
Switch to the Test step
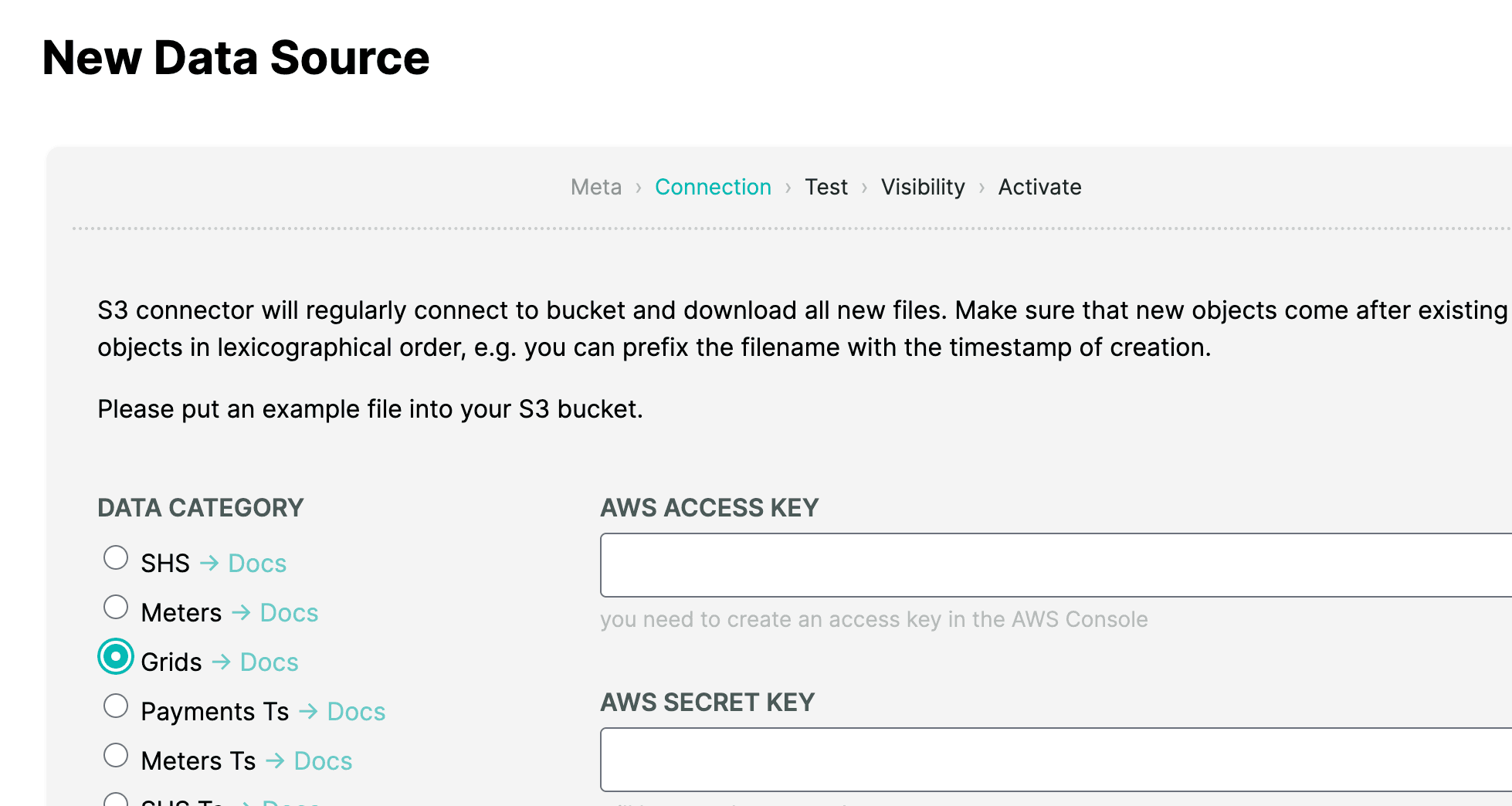point(826,187)
